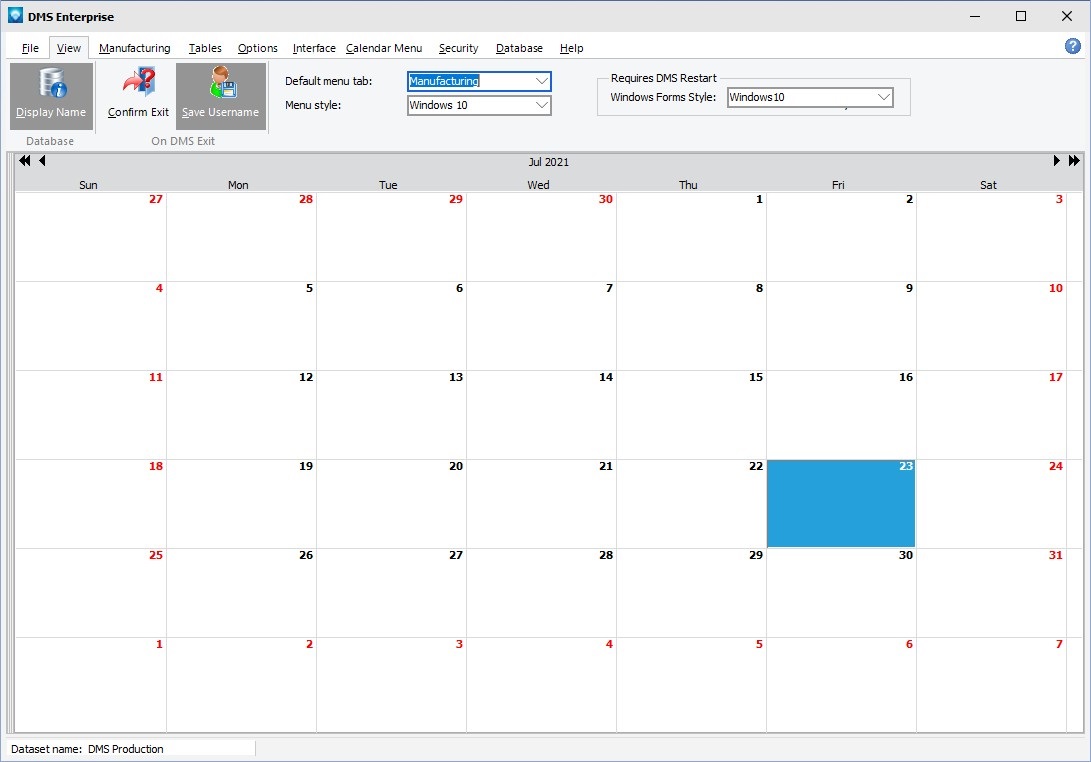Open the Manufacturing menu tab
This screenshot has height=762, width=1091.
[135, 48]
